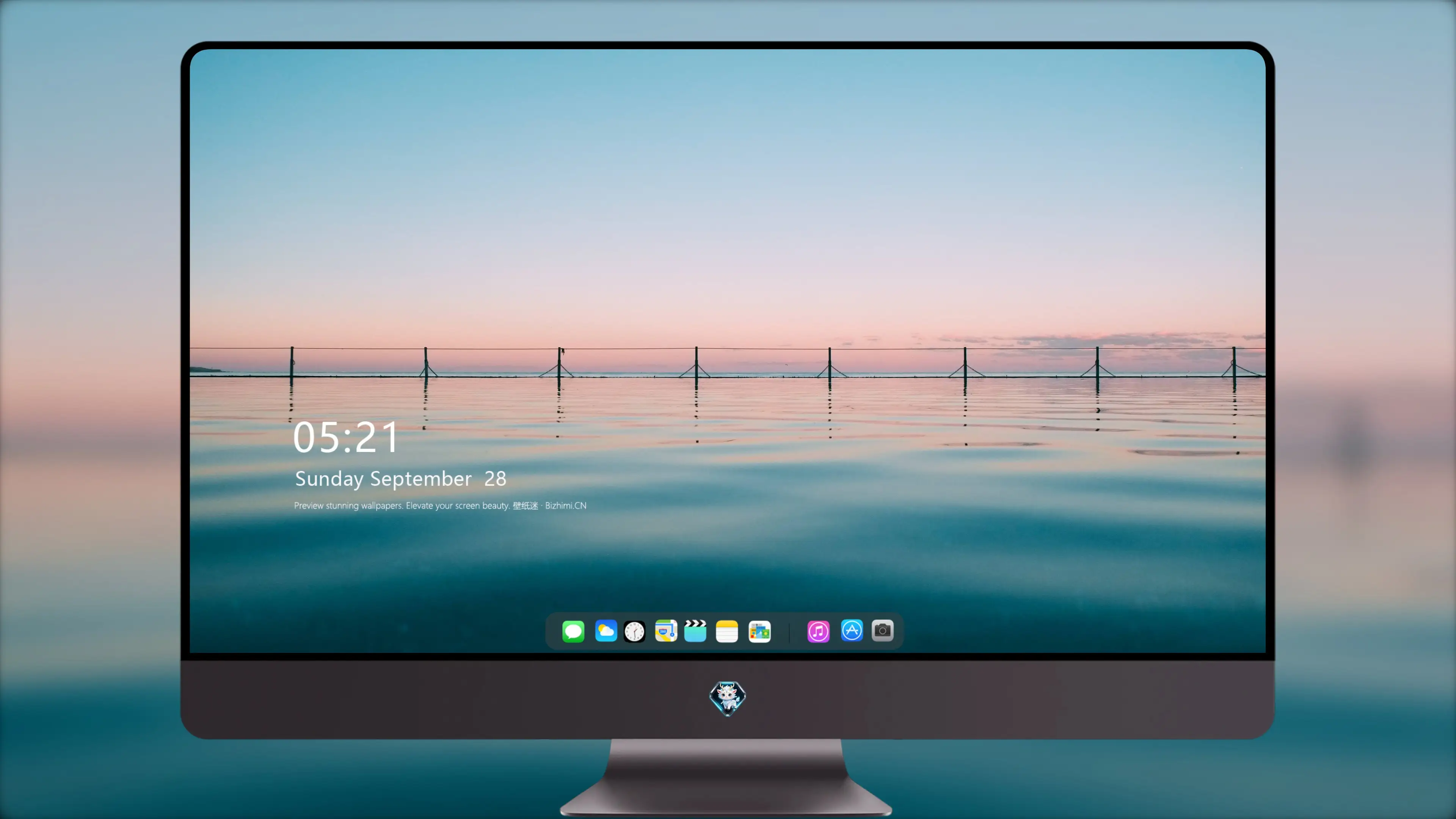Launch the Videos clapperboard icon

tap(695, 631)
